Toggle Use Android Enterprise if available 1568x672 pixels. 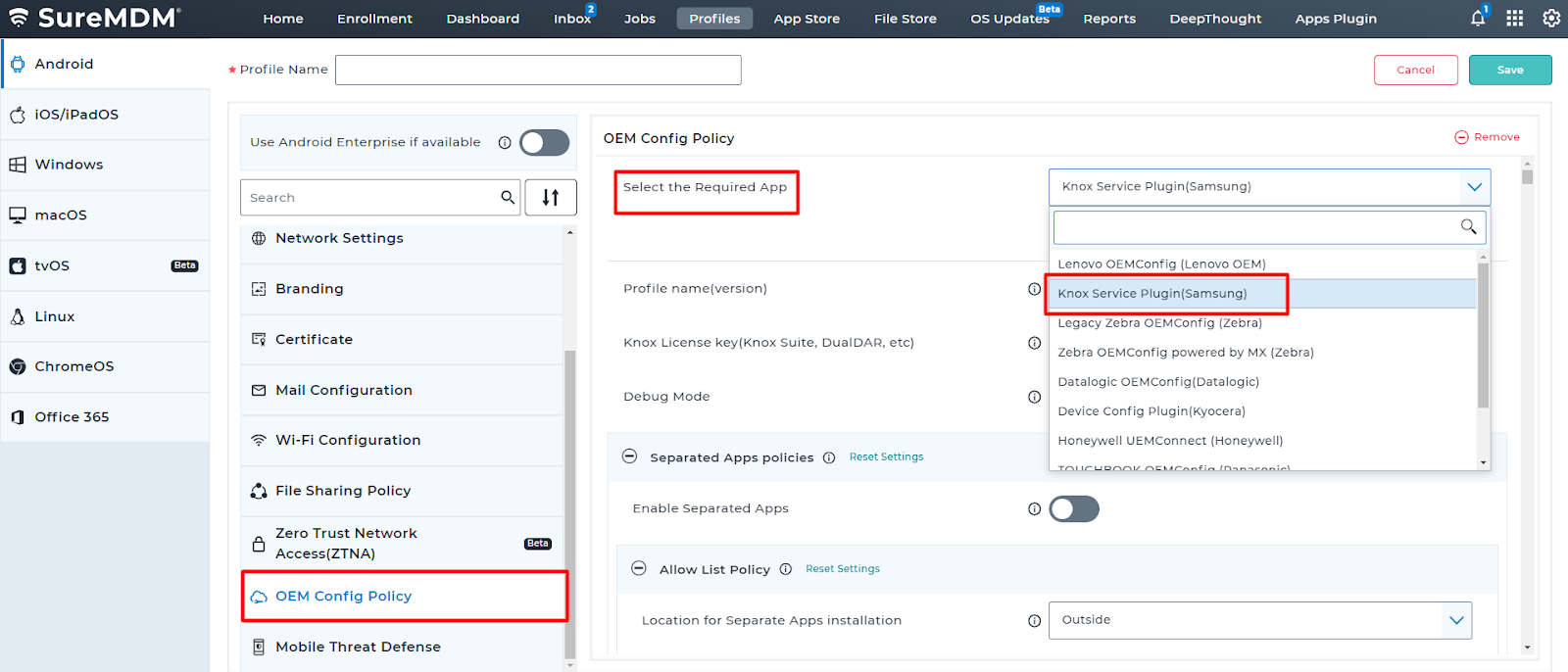(x=545, y=143)
